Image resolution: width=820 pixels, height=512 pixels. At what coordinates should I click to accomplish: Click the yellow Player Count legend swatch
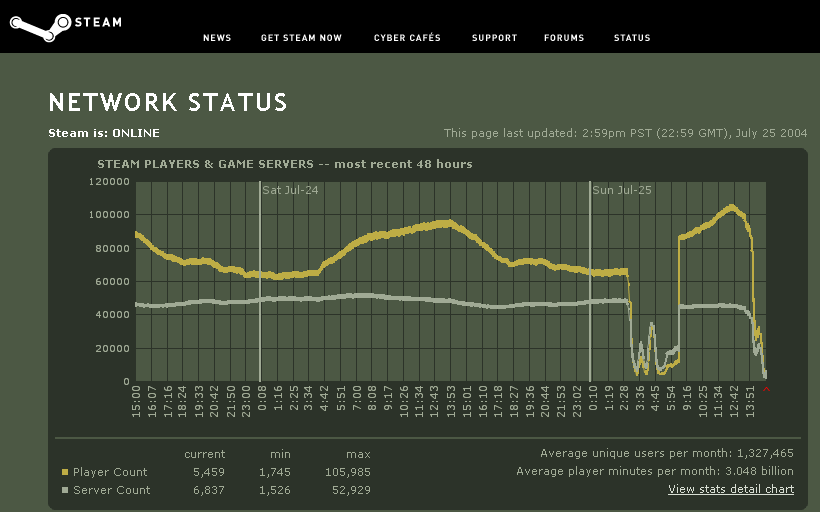tap(65, 472)
